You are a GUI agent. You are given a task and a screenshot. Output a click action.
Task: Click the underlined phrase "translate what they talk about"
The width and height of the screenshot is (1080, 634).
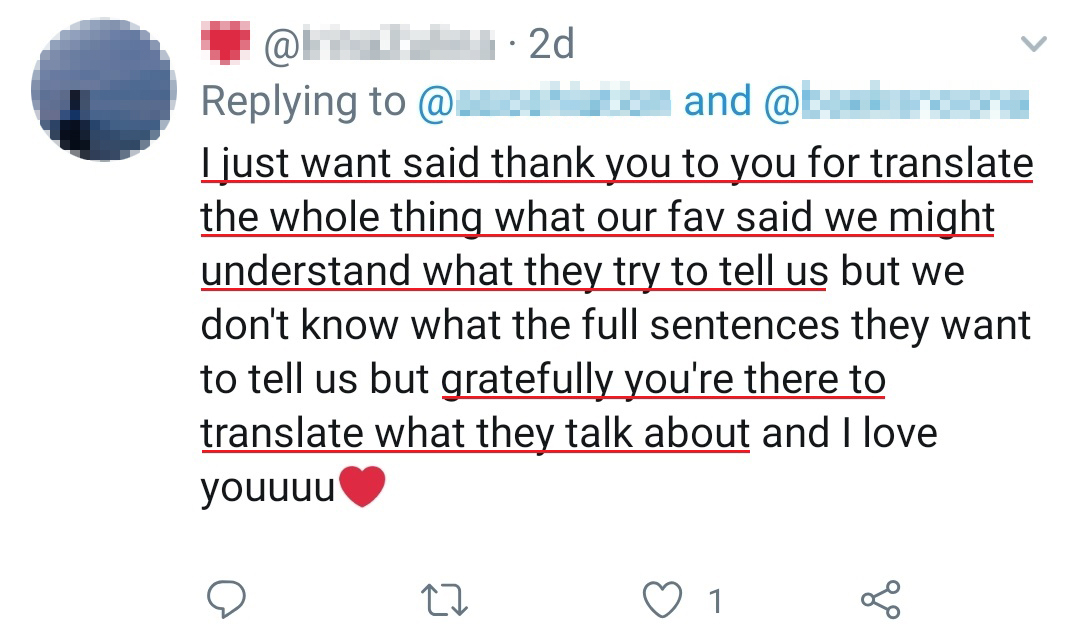(x=475, y=434)
